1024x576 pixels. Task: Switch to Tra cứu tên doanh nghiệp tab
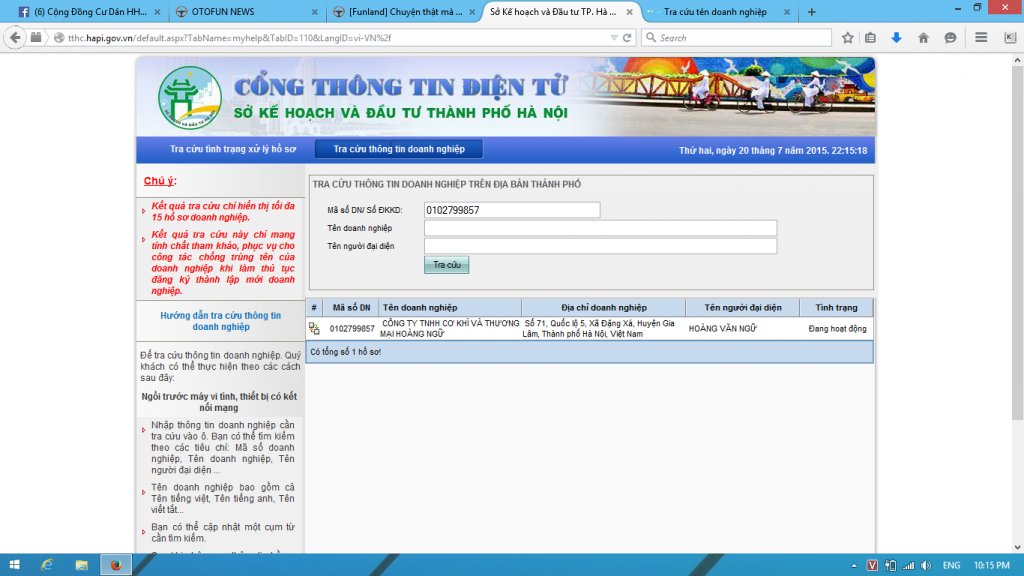point(718,12)
